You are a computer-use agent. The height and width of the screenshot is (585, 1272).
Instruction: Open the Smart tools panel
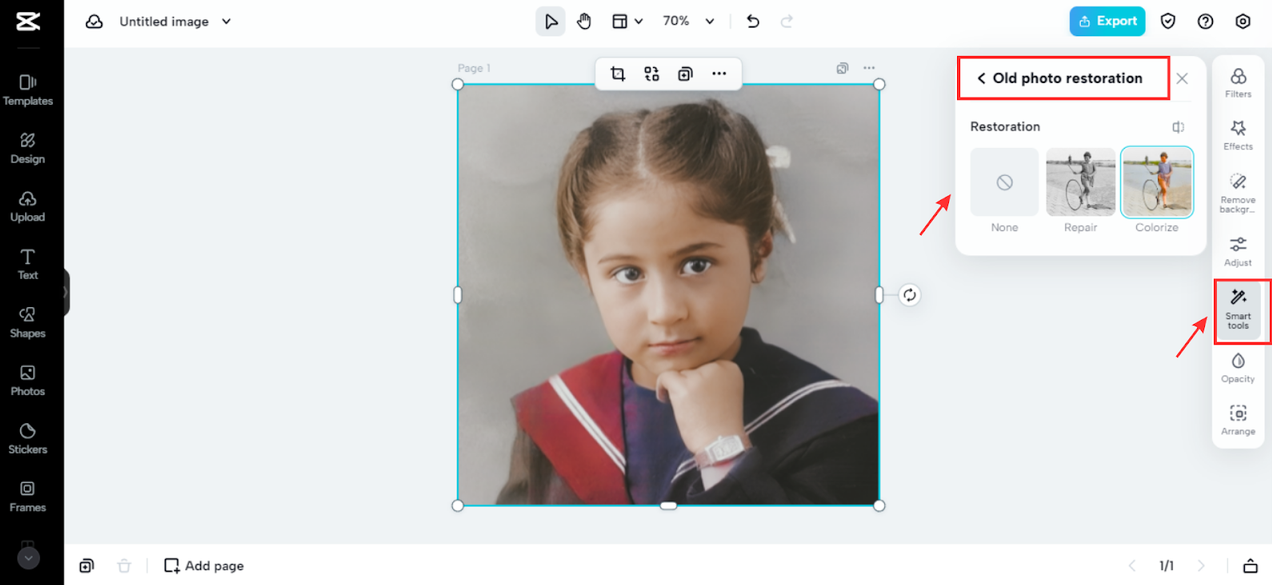[x=1238, y=309]
